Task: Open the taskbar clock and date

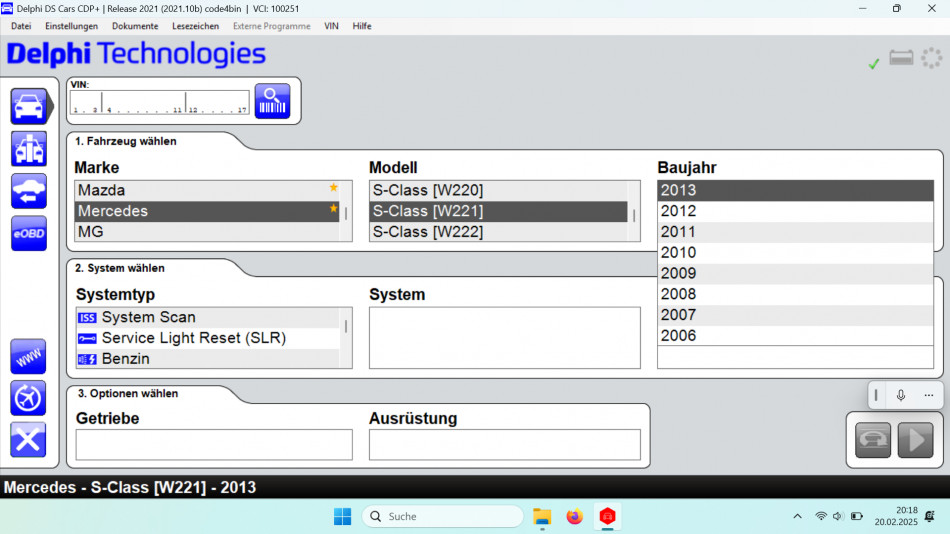Action: click(x=896, y=516)
